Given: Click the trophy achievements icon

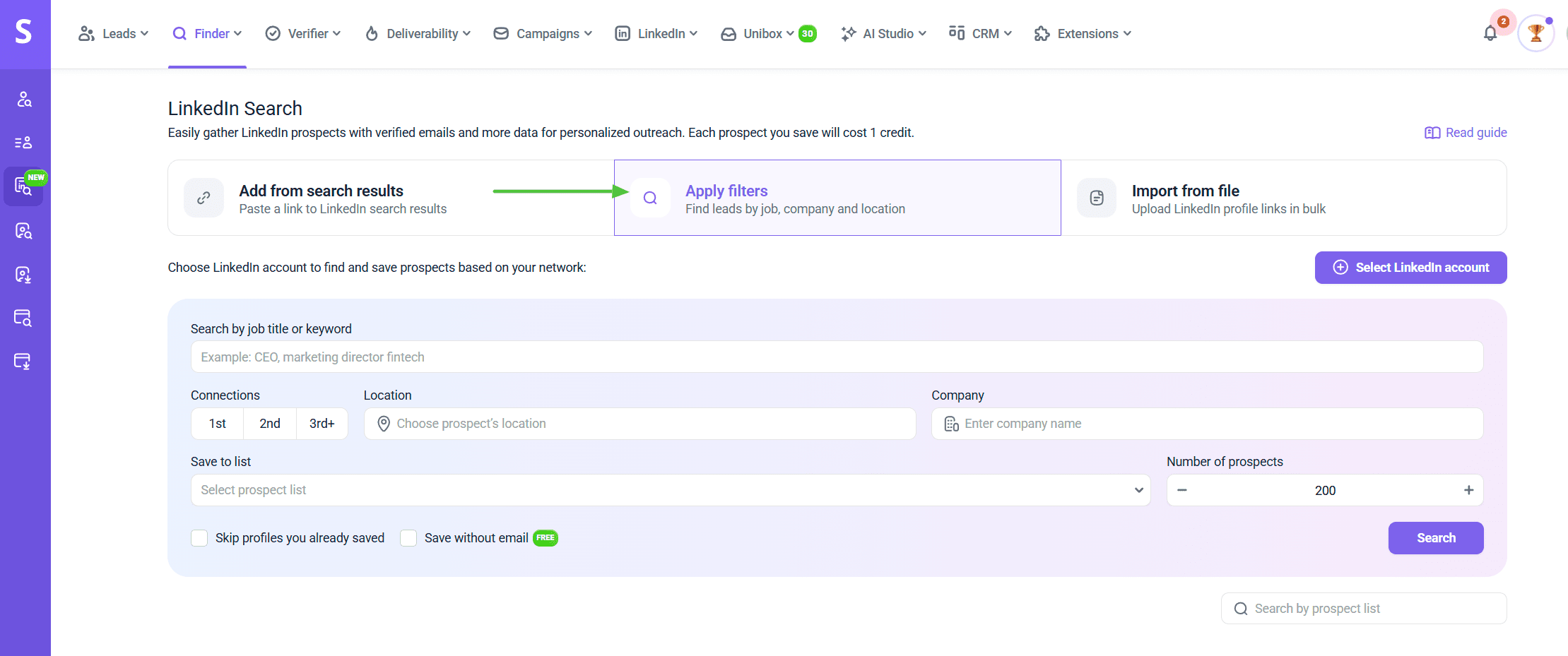Looking at the screenshot, I should point(1535,33).
